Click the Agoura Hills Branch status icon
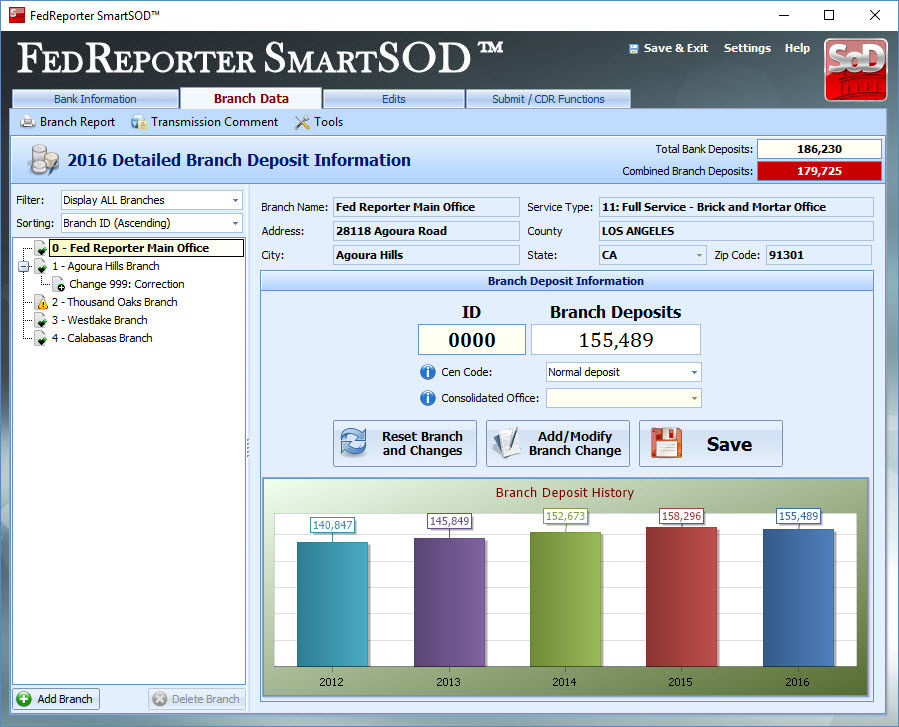 pyautogui.click(x=41, y=266)
